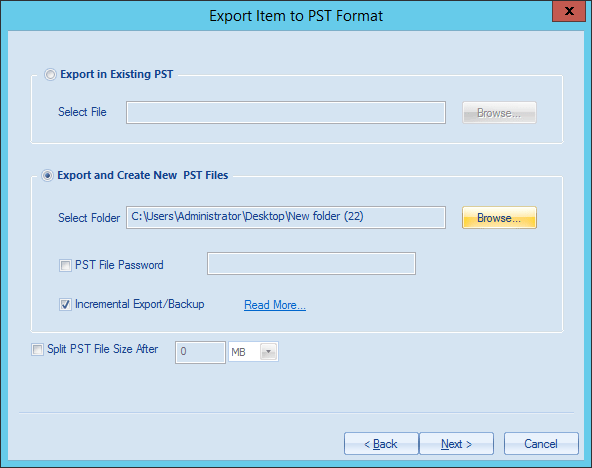
Task: Click the yellow Browse button for Select Folder
Action: (499, 218)
